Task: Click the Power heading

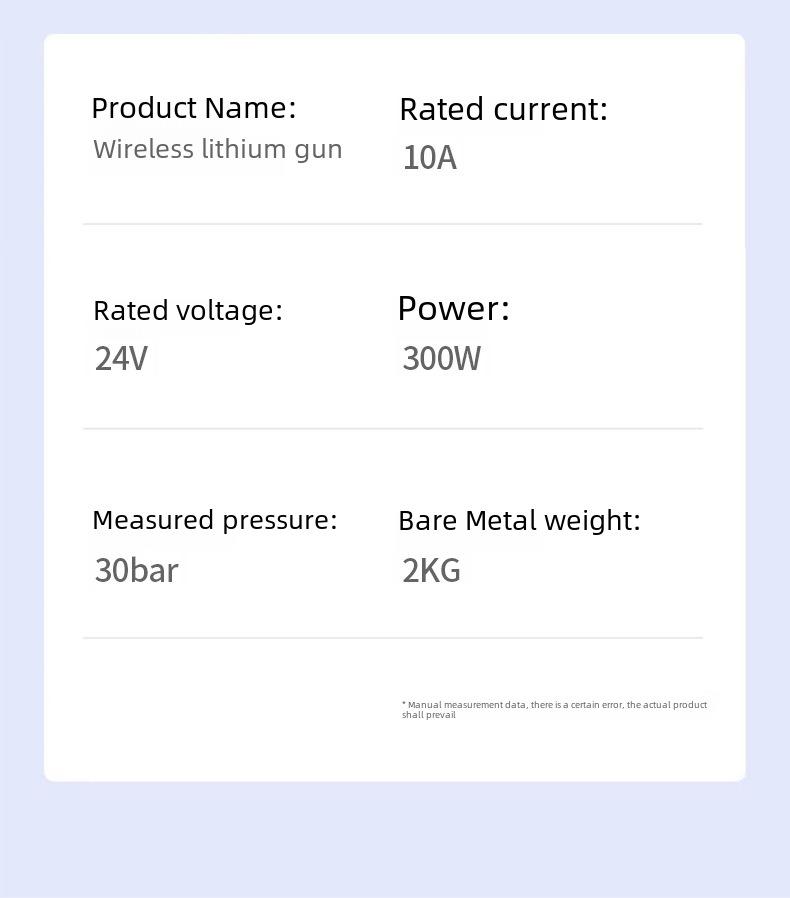Action: tap(453, 309)
